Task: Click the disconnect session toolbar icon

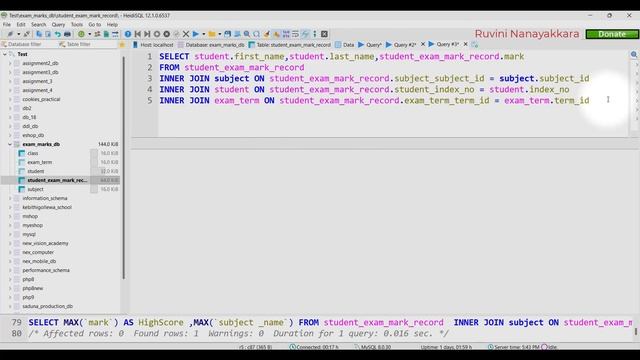Action: (x=27, y=34)
